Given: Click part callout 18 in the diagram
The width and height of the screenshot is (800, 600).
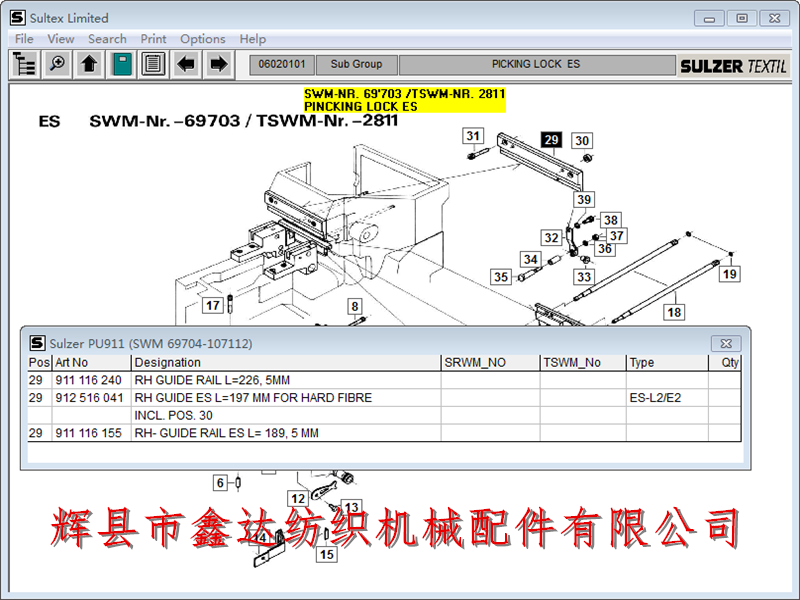Looking at the screenshot, I should pyautogui.click(x=675, y=313).
